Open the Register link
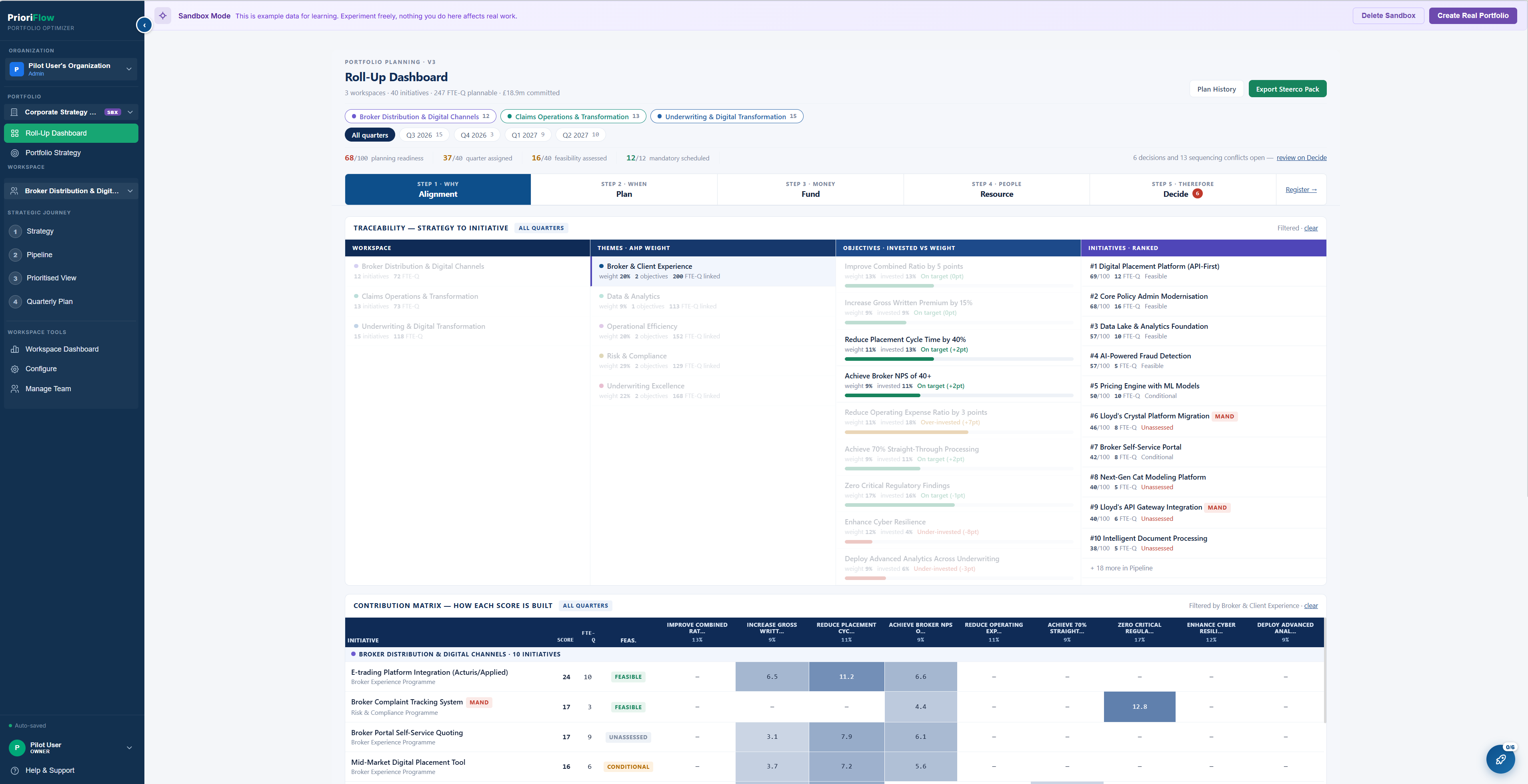1528x784 pixels. pyautogui.click(x=1301, y=190)
